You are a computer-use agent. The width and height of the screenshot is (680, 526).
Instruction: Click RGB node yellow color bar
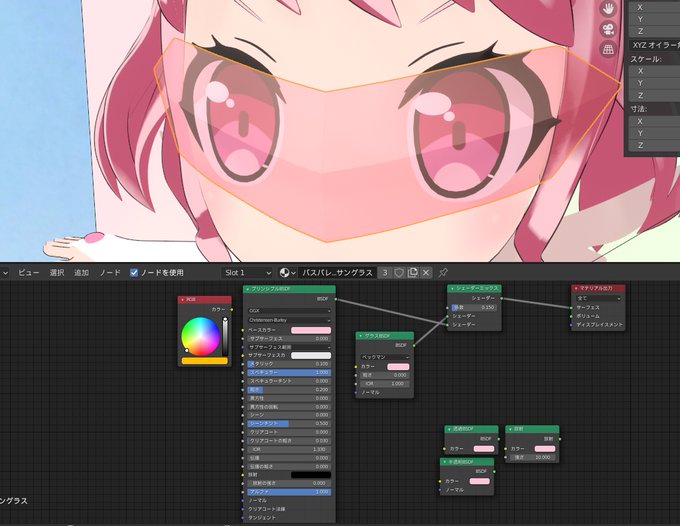point(205,361)
